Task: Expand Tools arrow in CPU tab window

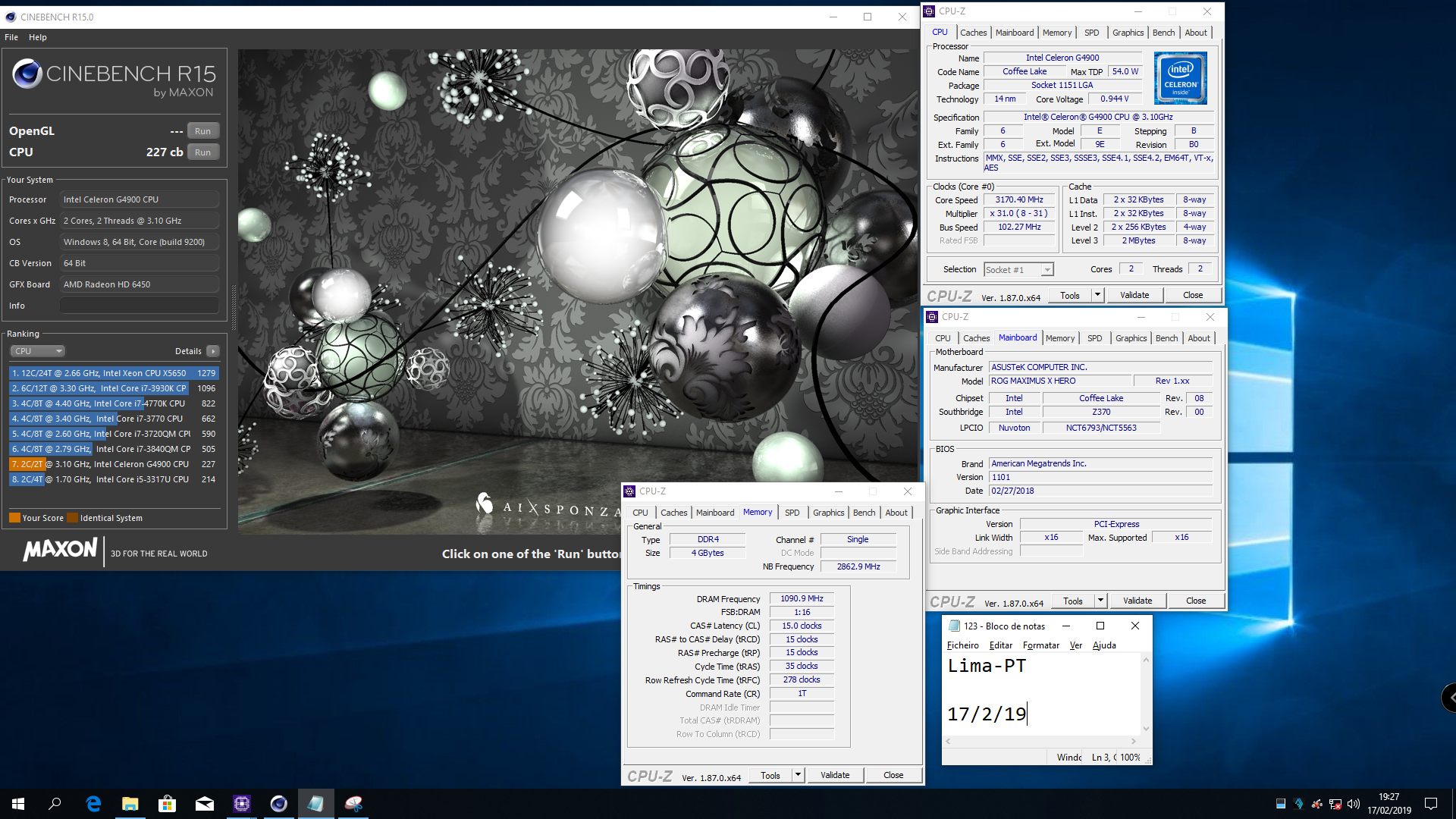Action: [x=1097, y=295]
